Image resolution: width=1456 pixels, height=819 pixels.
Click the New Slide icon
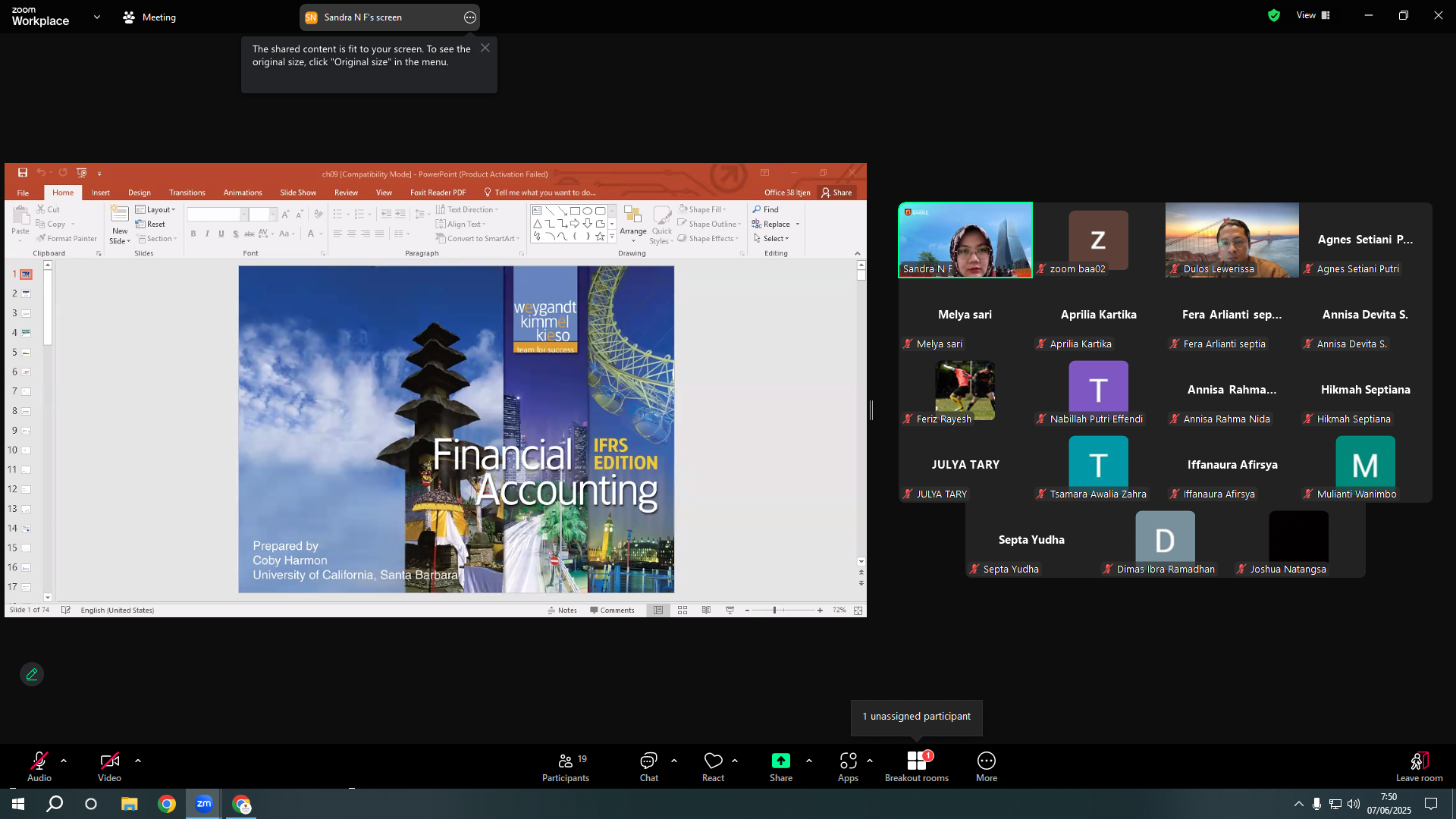120,215
